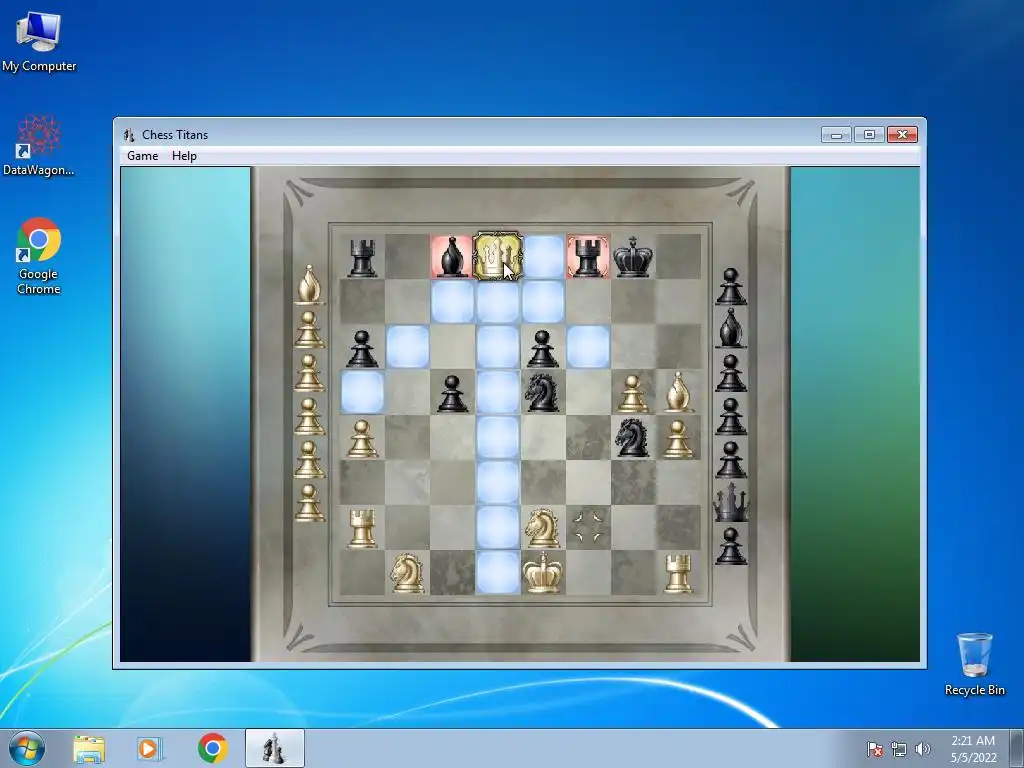The width and height of the screenshot is (1024, 768).
Task: Move queen to highlighted square e7
Action: 543,302
